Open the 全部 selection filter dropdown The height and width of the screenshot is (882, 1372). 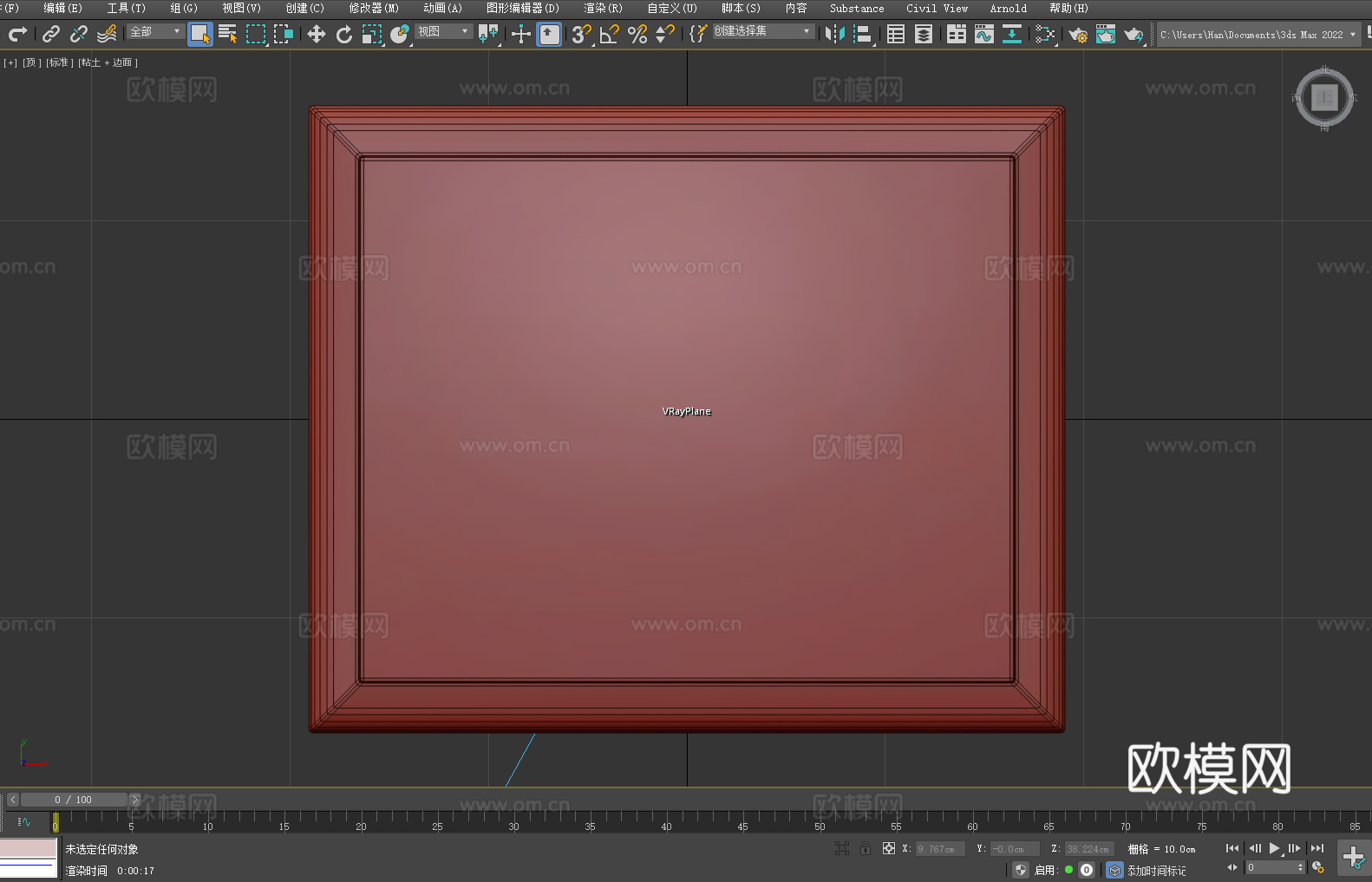tap(156, 31)
